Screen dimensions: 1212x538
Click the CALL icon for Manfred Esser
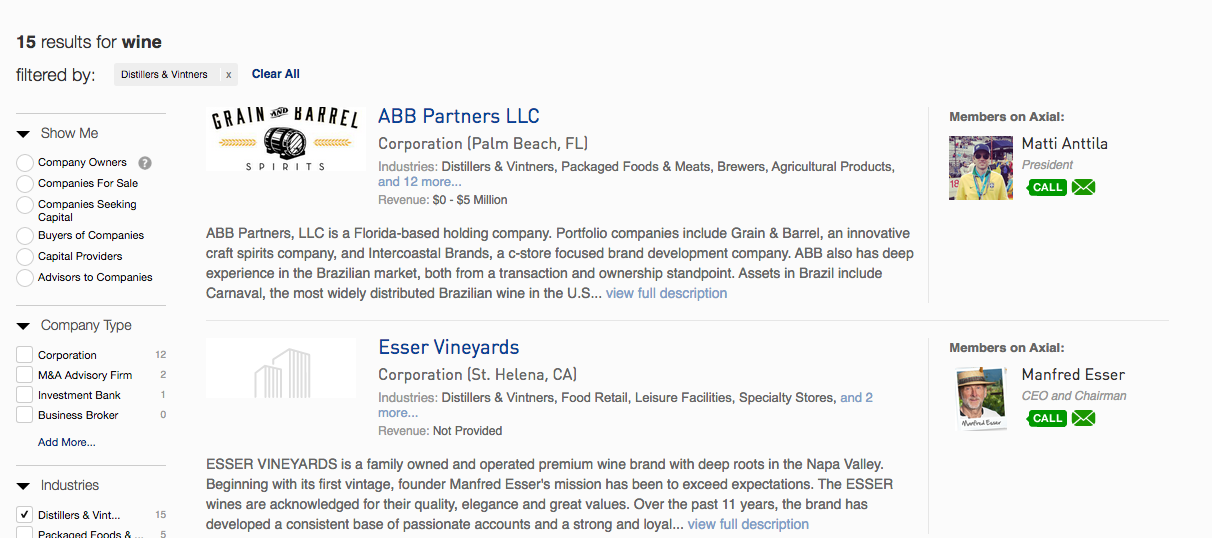click(x=1046, y=418)
